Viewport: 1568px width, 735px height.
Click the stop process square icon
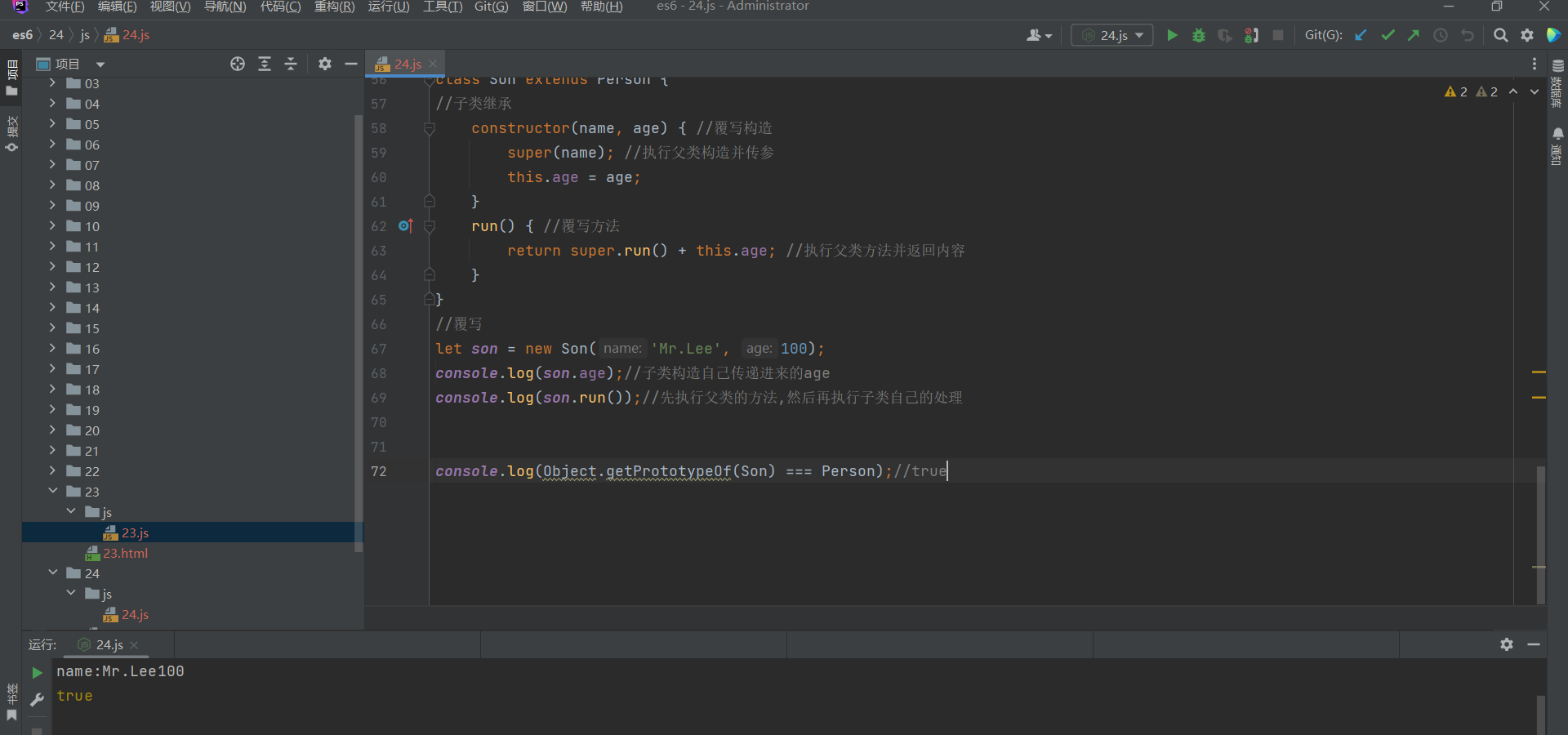pos(1278,35)
